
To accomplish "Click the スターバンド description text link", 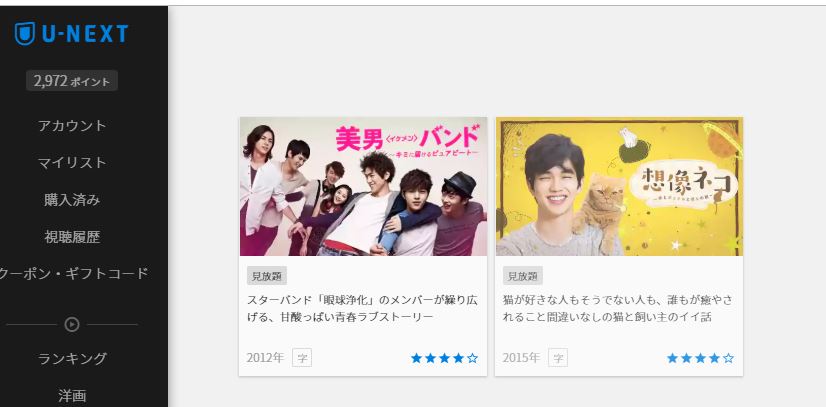I will pyautogui.click(x=362, y=309).
